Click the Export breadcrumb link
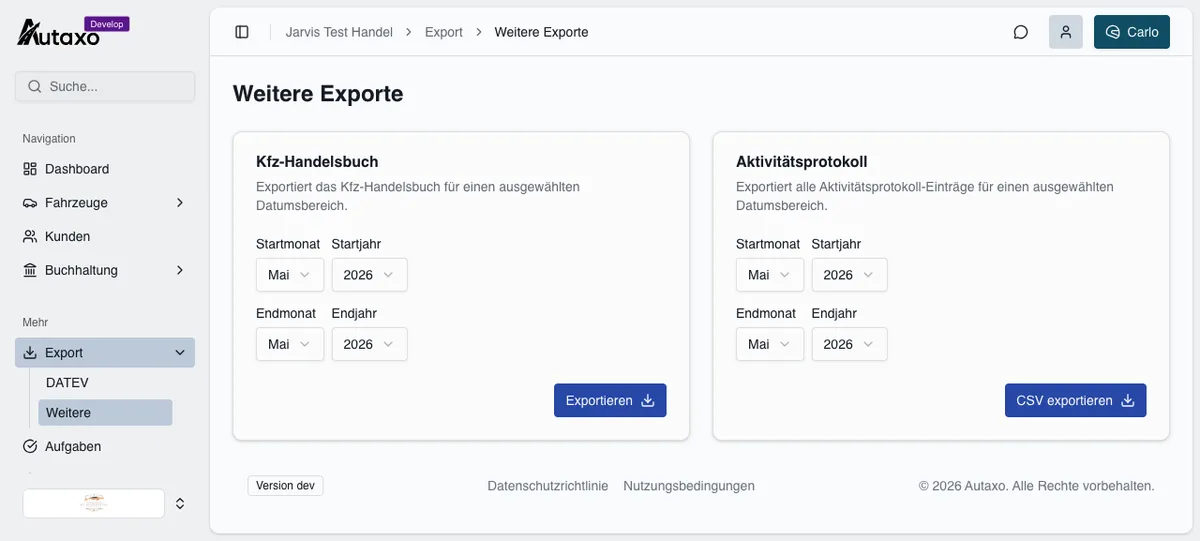This screenshot has width=1200, height=541. pyautogui.click(x=444, y=32)
